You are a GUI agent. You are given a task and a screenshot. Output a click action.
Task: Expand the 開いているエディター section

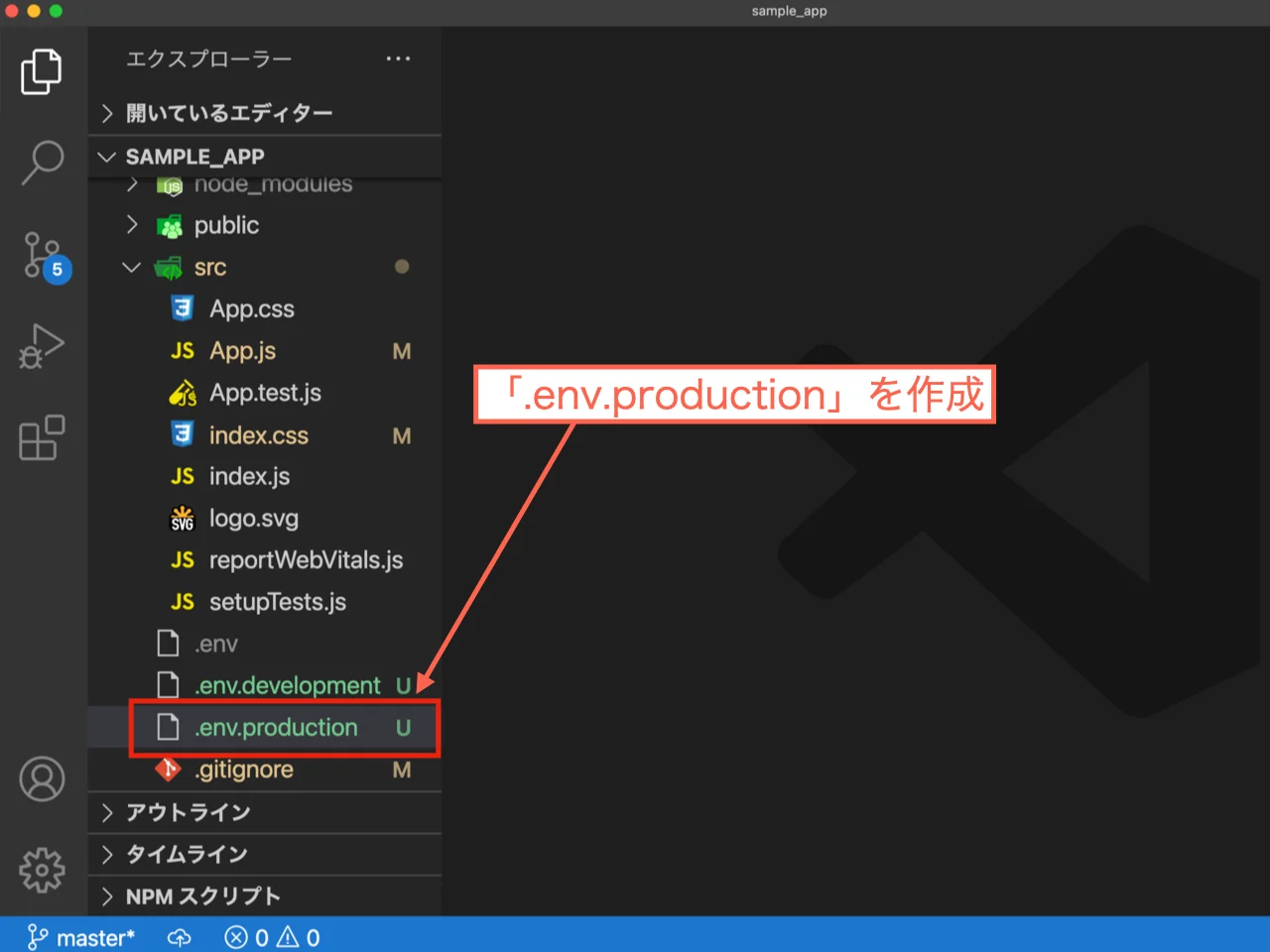tap(228, 113)
